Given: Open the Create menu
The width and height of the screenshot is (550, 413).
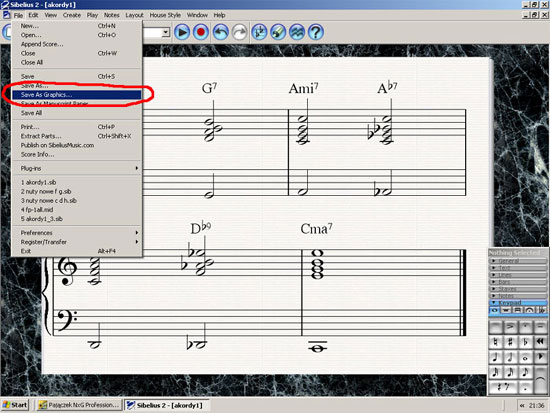Looking at the screenshot, I should pyautogui.click(x=72, y=15).
